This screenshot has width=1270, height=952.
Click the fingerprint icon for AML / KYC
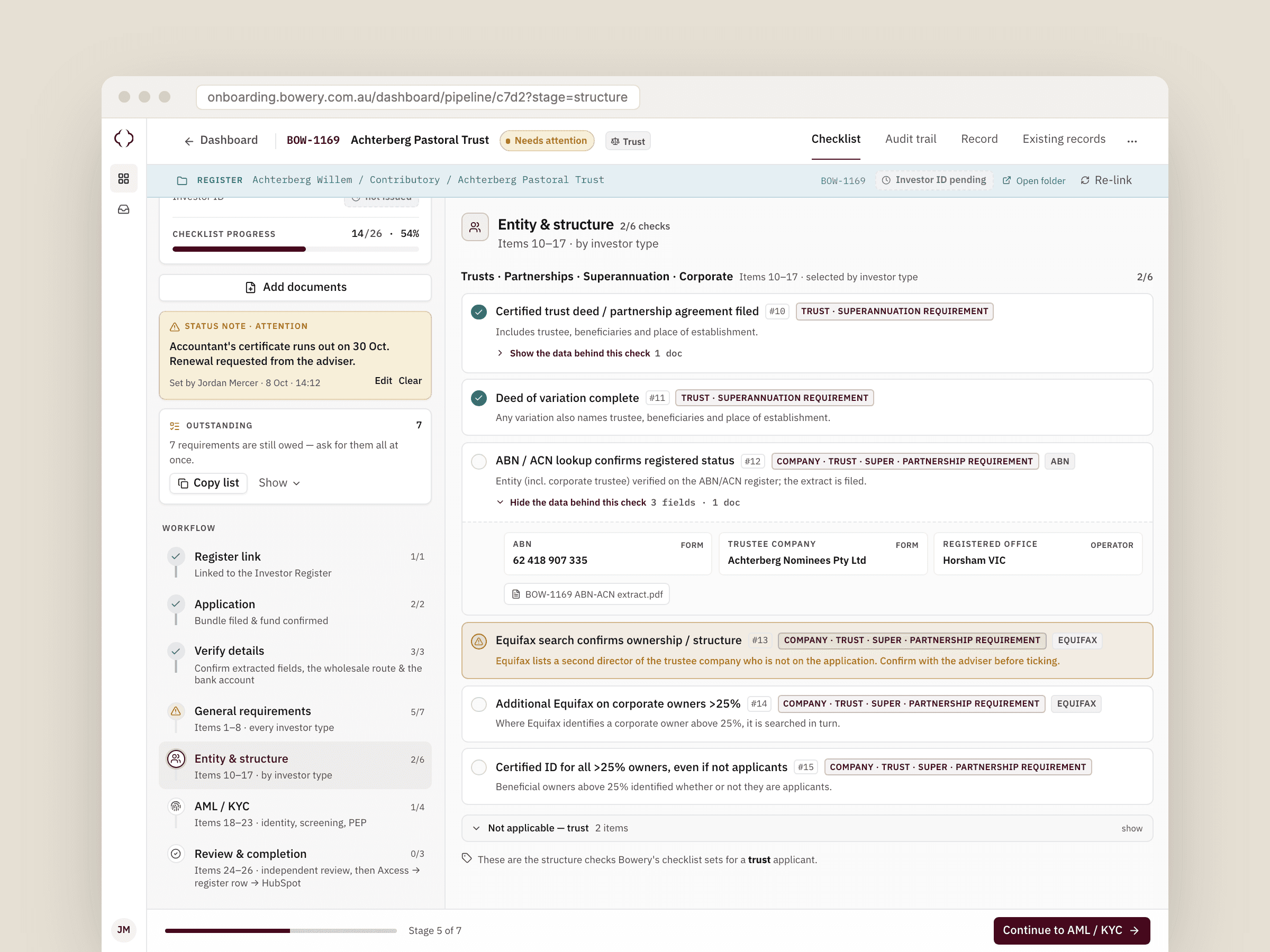[176, 806]
